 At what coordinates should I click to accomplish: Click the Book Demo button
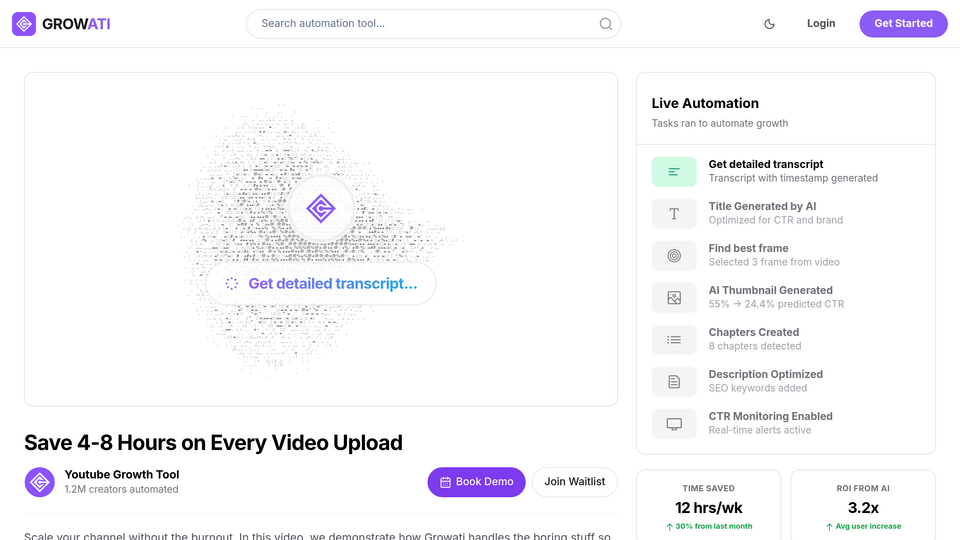(x=476, y=482)
